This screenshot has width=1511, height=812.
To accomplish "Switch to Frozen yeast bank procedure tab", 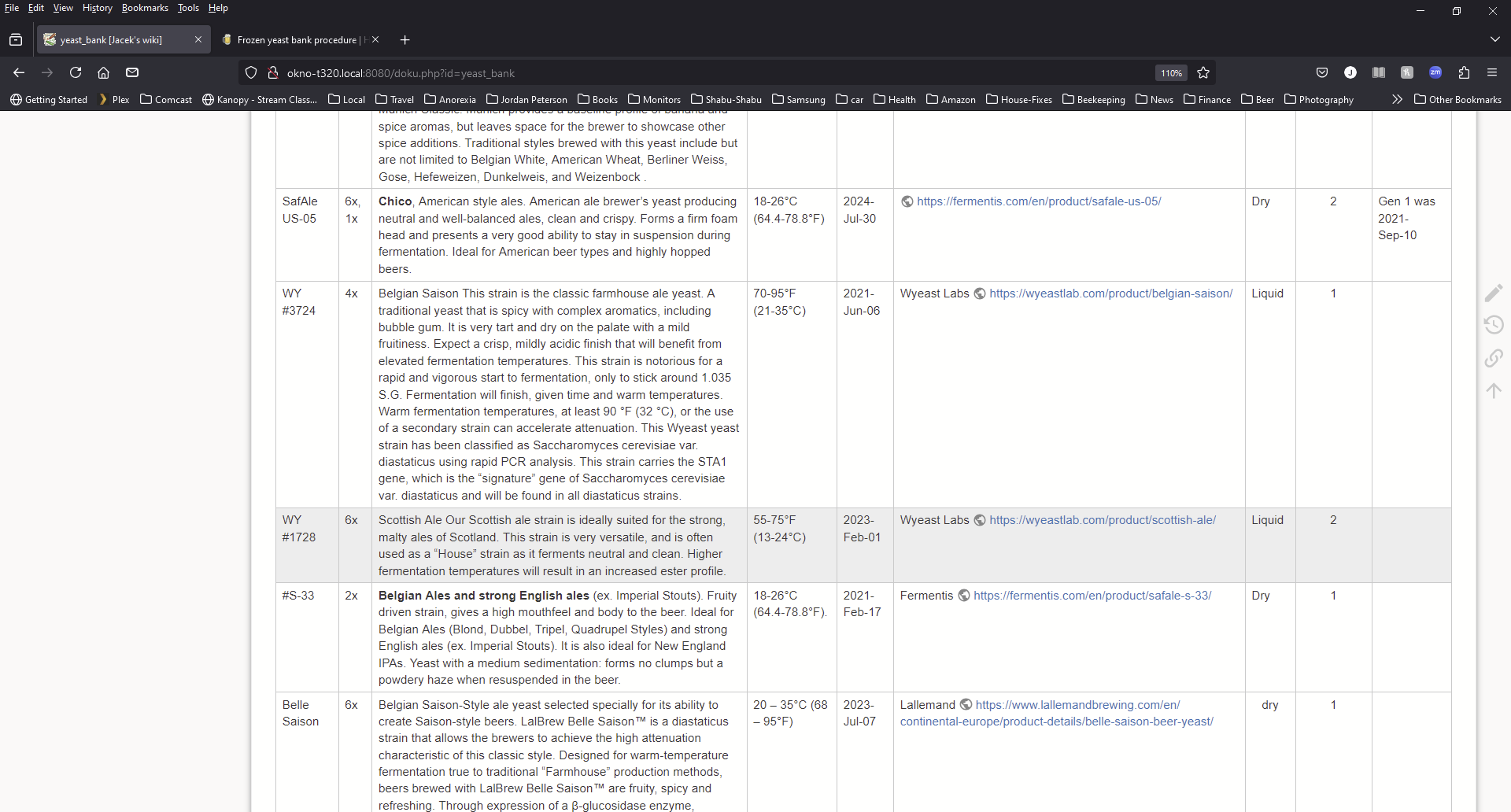I will [299, 39].
